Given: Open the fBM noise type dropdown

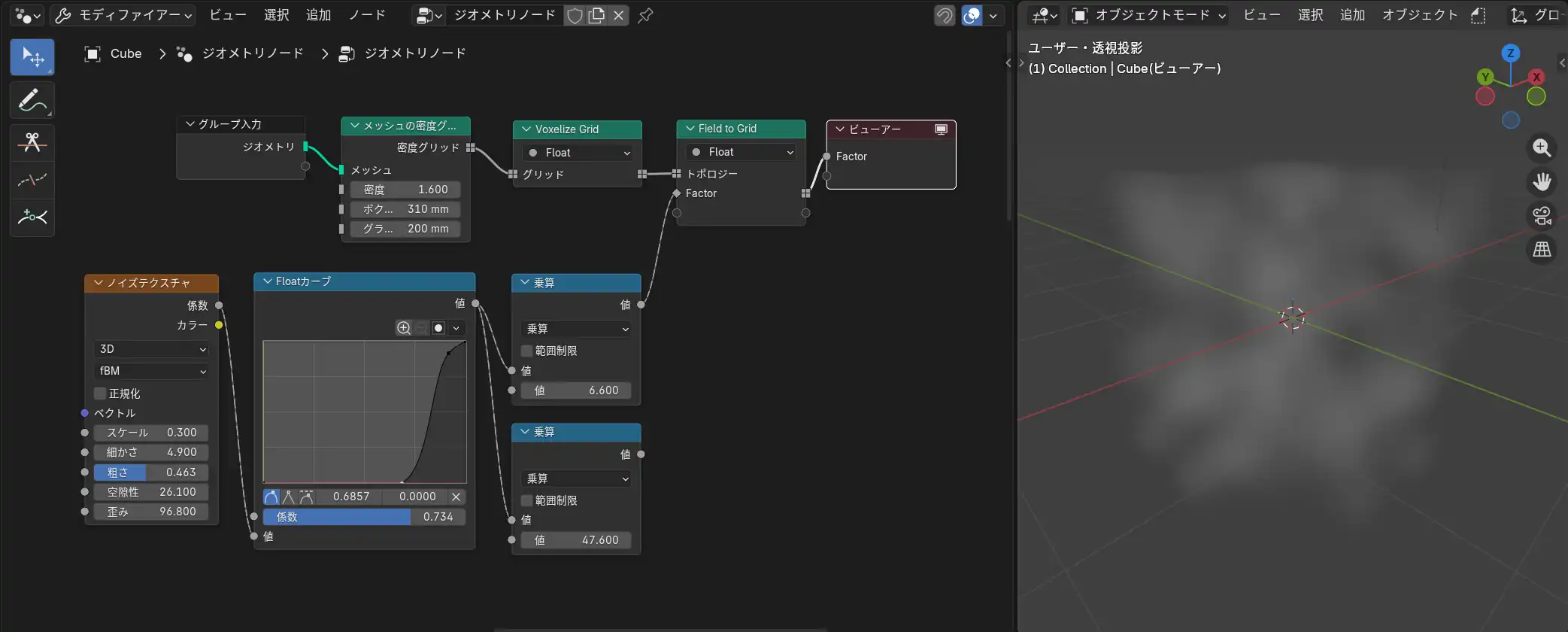Looking at the screenshot, I should pyautogui.click(x=151, y=371).
